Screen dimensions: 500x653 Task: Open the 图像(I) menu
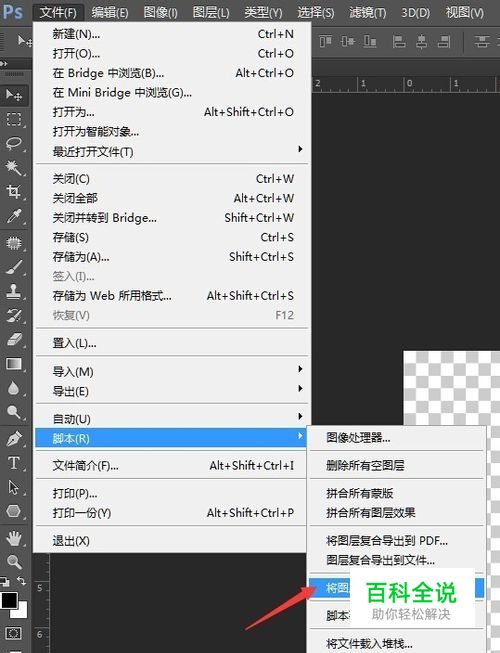[x=160, y=12]
